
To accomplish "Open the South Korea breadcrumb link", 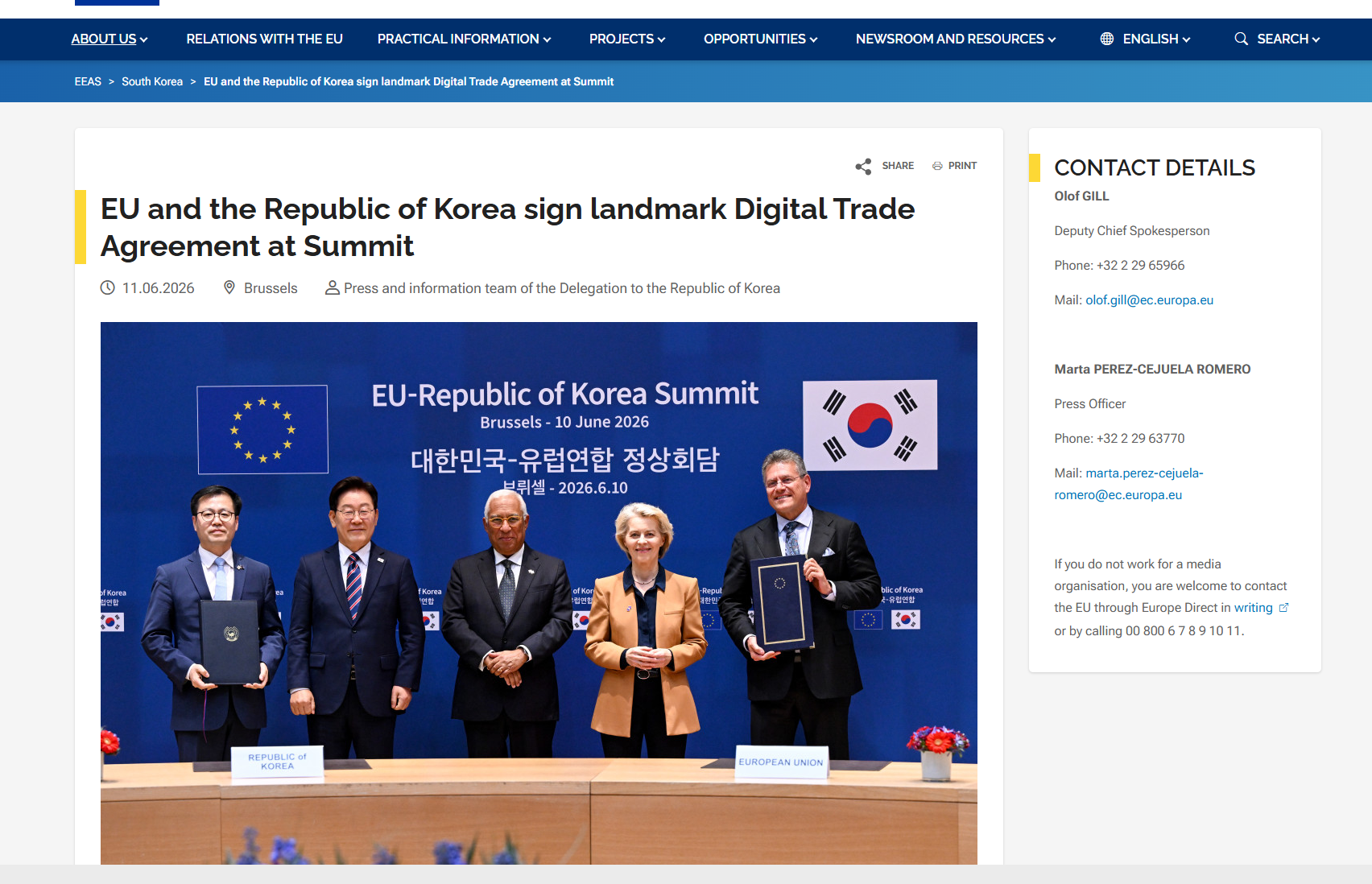I will (x=152, y=81).
